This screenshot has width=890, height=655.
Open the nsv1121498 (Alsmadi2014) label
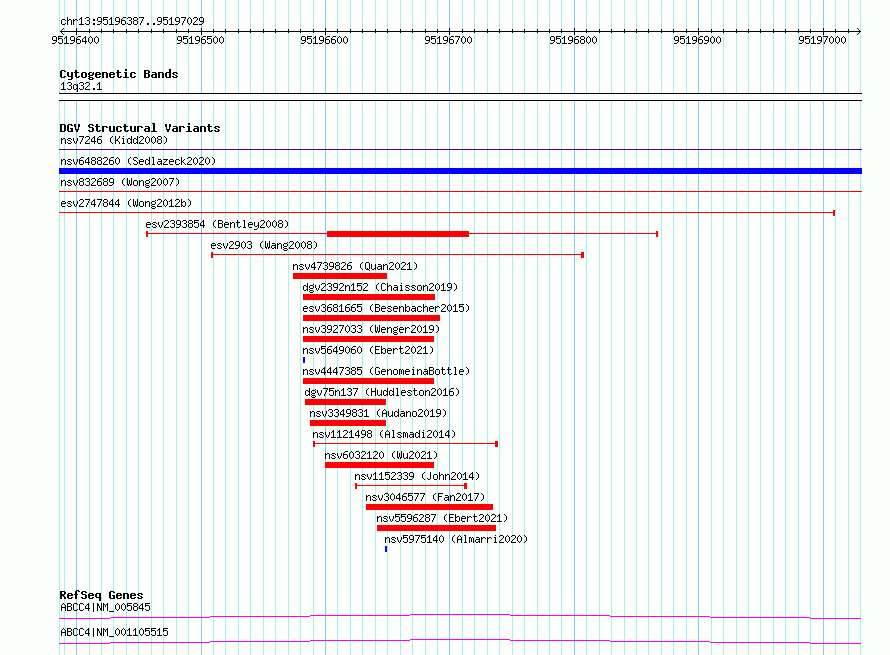[384, 434]
